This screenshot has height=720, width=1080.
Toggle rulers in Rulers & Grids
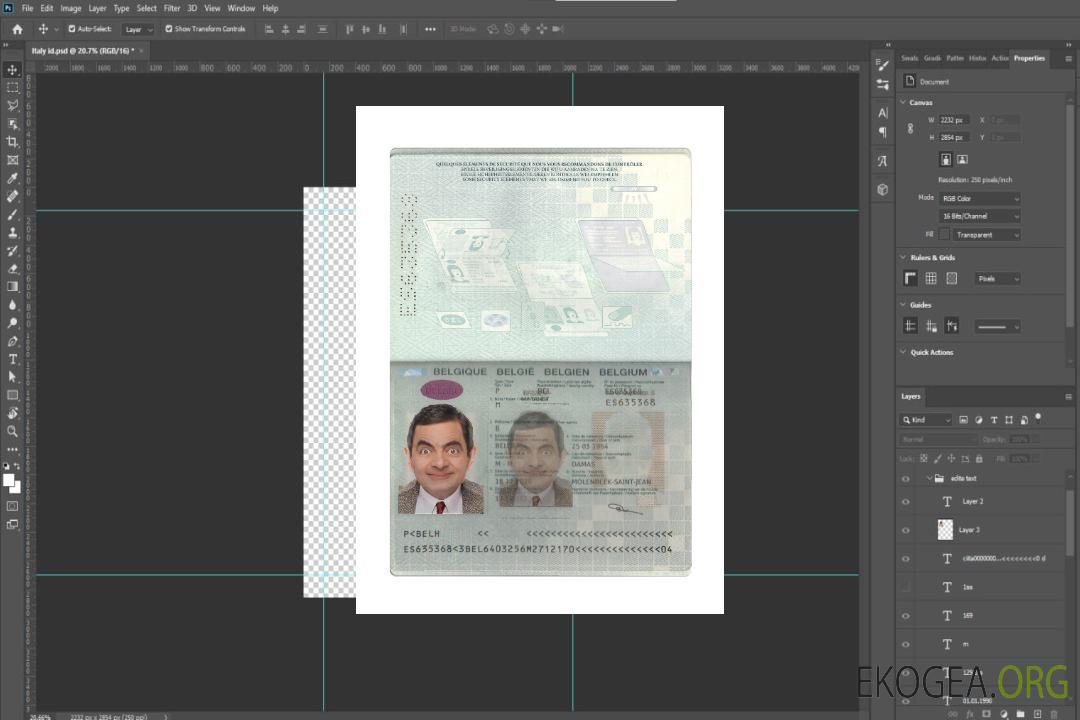pyautogui.click(x=911, y=278)
